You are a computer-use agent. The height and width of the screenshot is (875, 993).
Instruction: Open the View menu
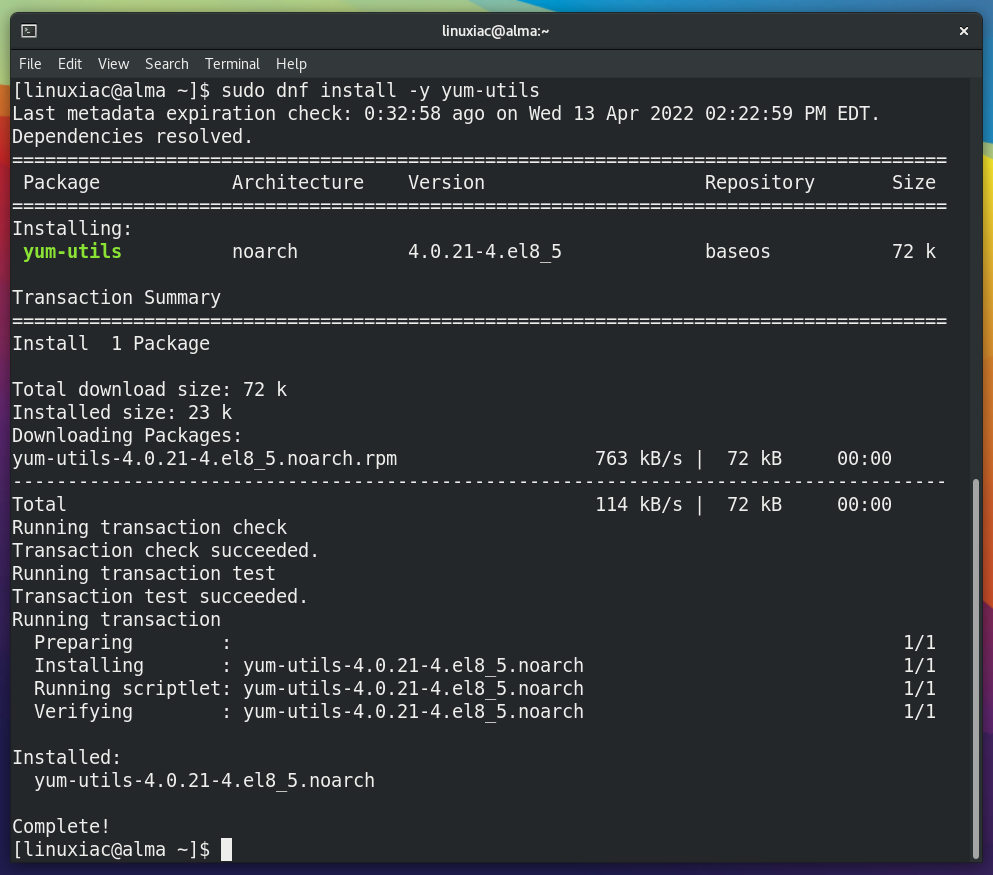pyautogui.click(x=113, y=64)
